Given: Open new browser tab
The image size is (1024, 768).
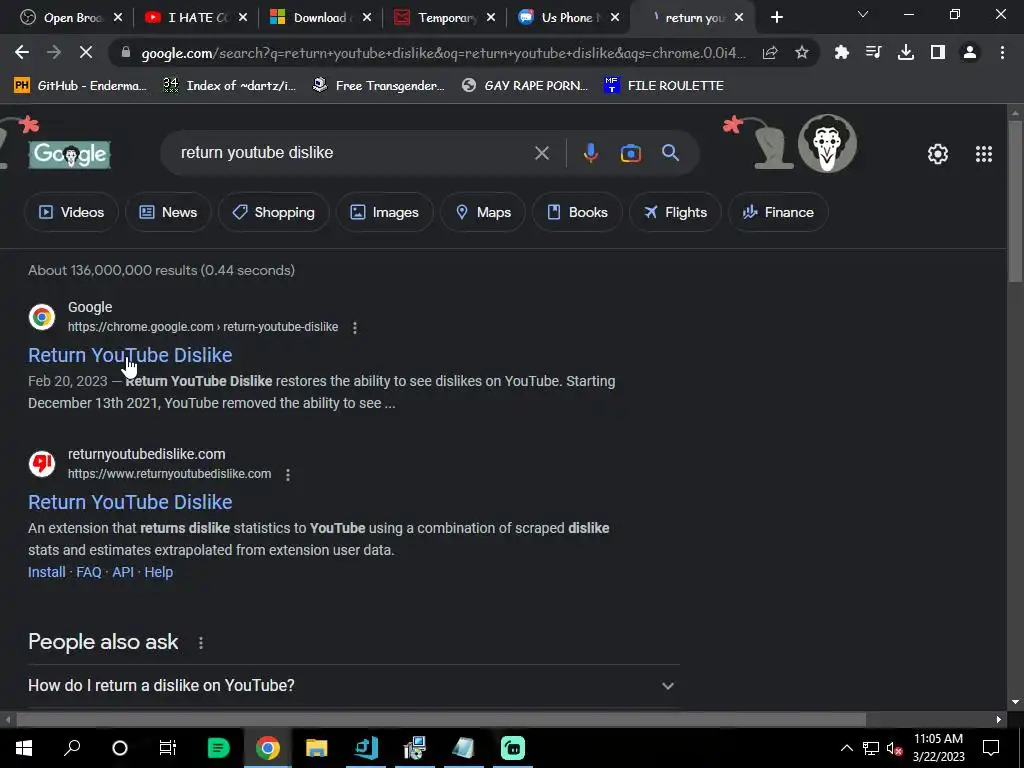Looking at the screenshot, I should 776,18.
